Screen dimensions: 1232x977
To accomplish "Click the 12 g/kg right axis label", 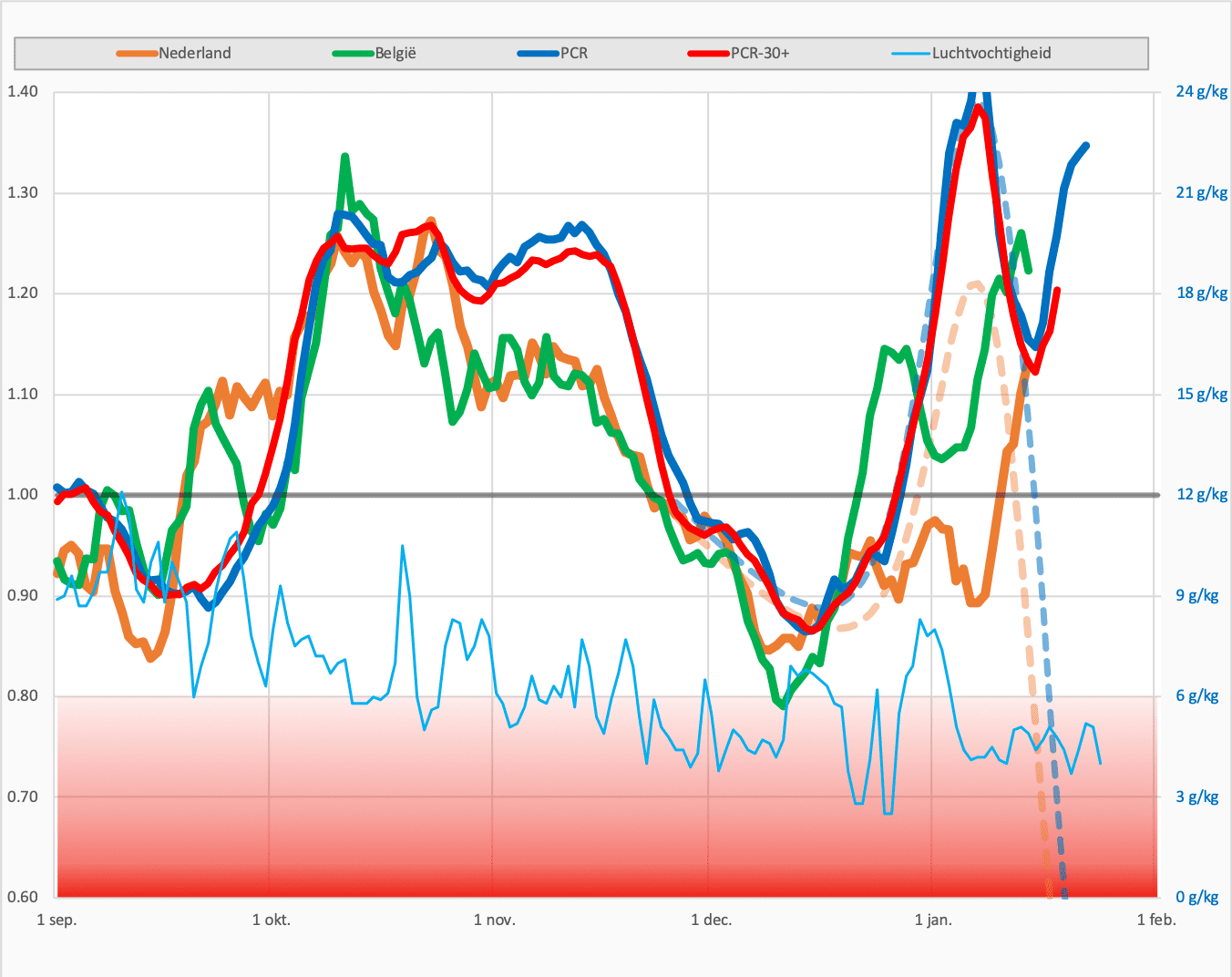I will coord(1202,494).
